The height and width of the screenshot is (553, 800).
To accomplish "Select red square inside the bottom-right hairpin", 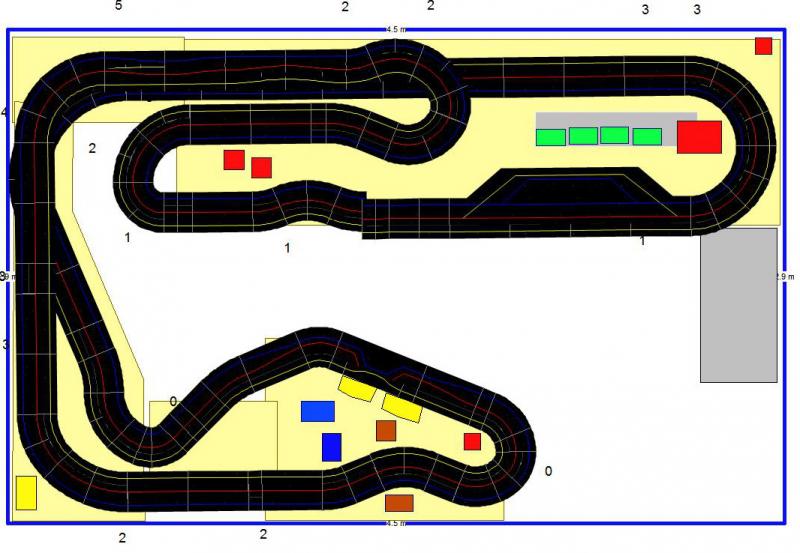I will point(472,442).
